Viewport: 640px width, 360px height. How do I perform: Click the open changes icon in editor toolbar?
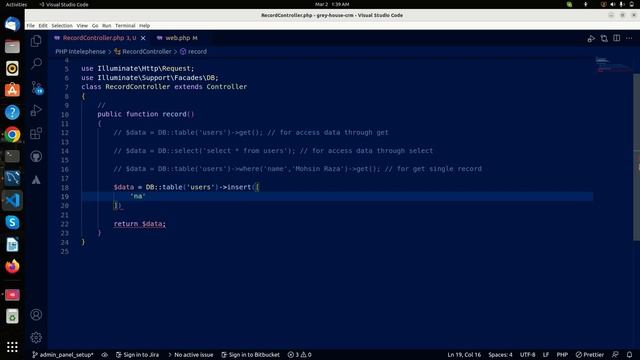[604, 38]
